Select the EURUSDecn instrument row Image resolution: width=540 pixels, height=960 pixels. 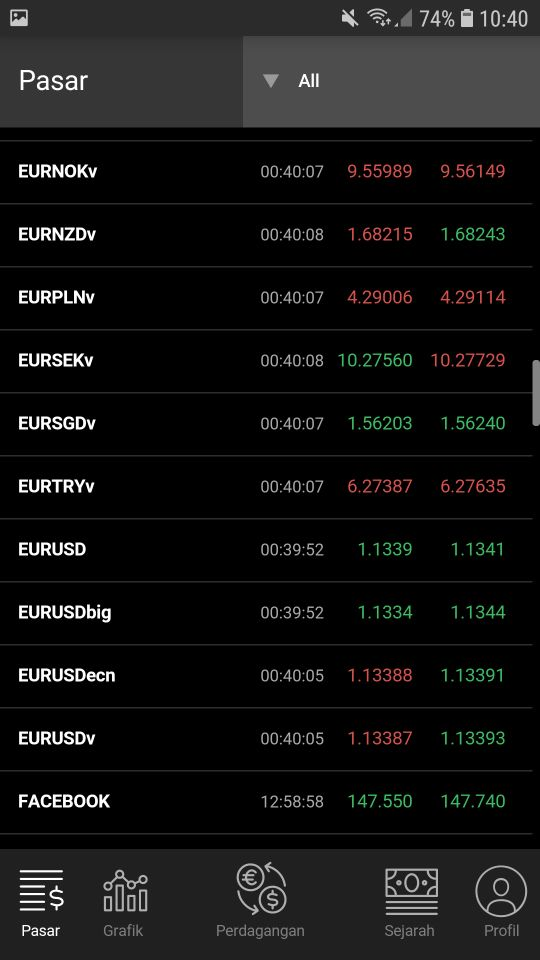[x=266, y=676]
